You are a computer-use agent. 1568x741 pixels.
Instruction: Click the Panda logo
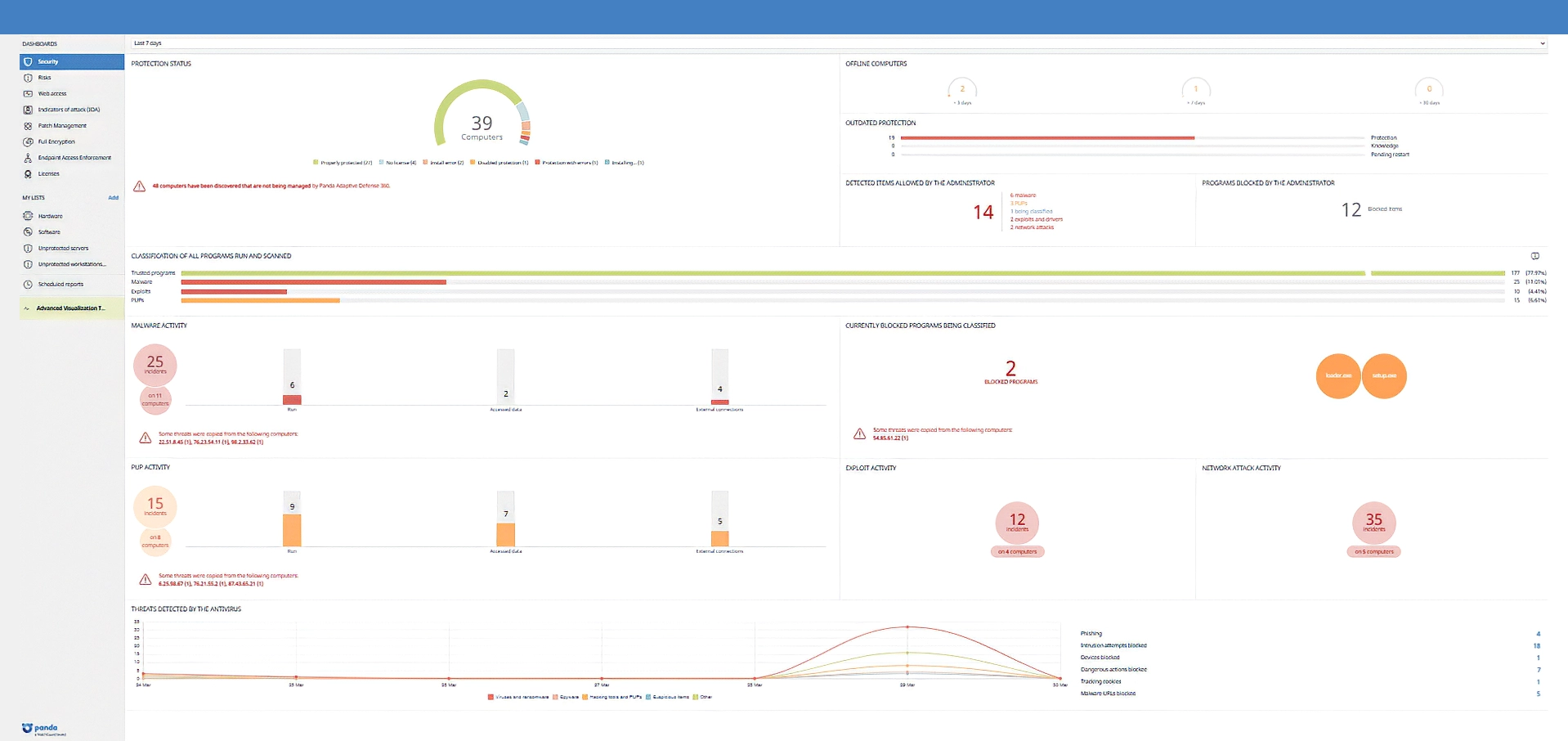pos(40,728)
